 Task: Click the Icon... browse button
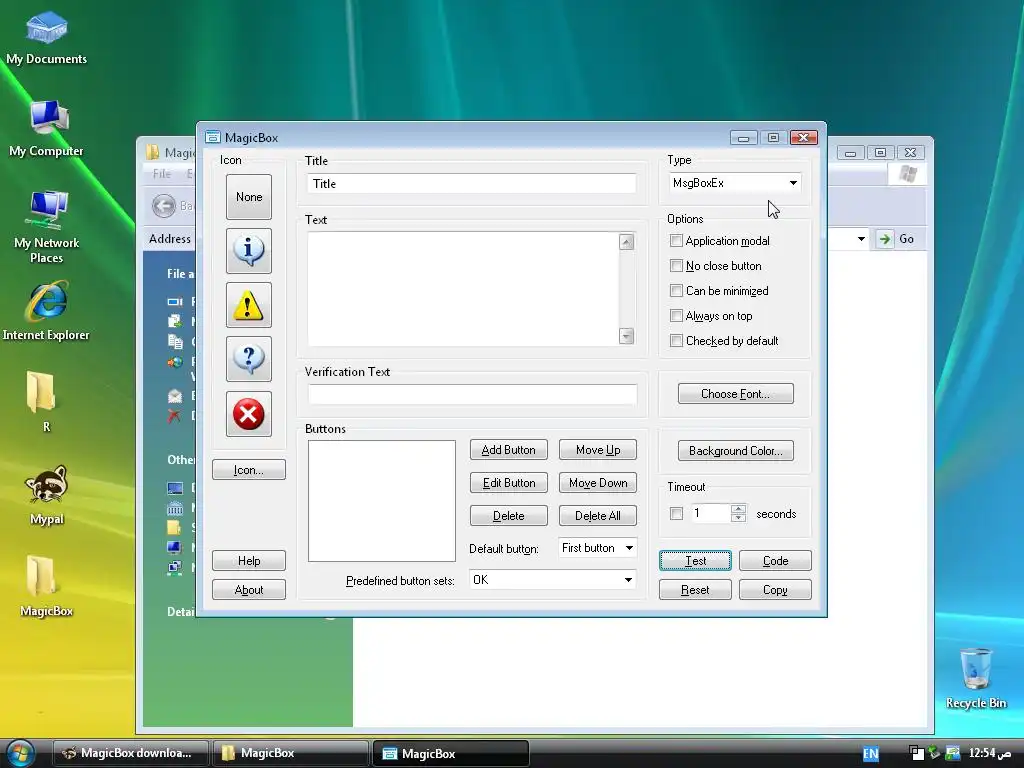click(x=249, y=470)
